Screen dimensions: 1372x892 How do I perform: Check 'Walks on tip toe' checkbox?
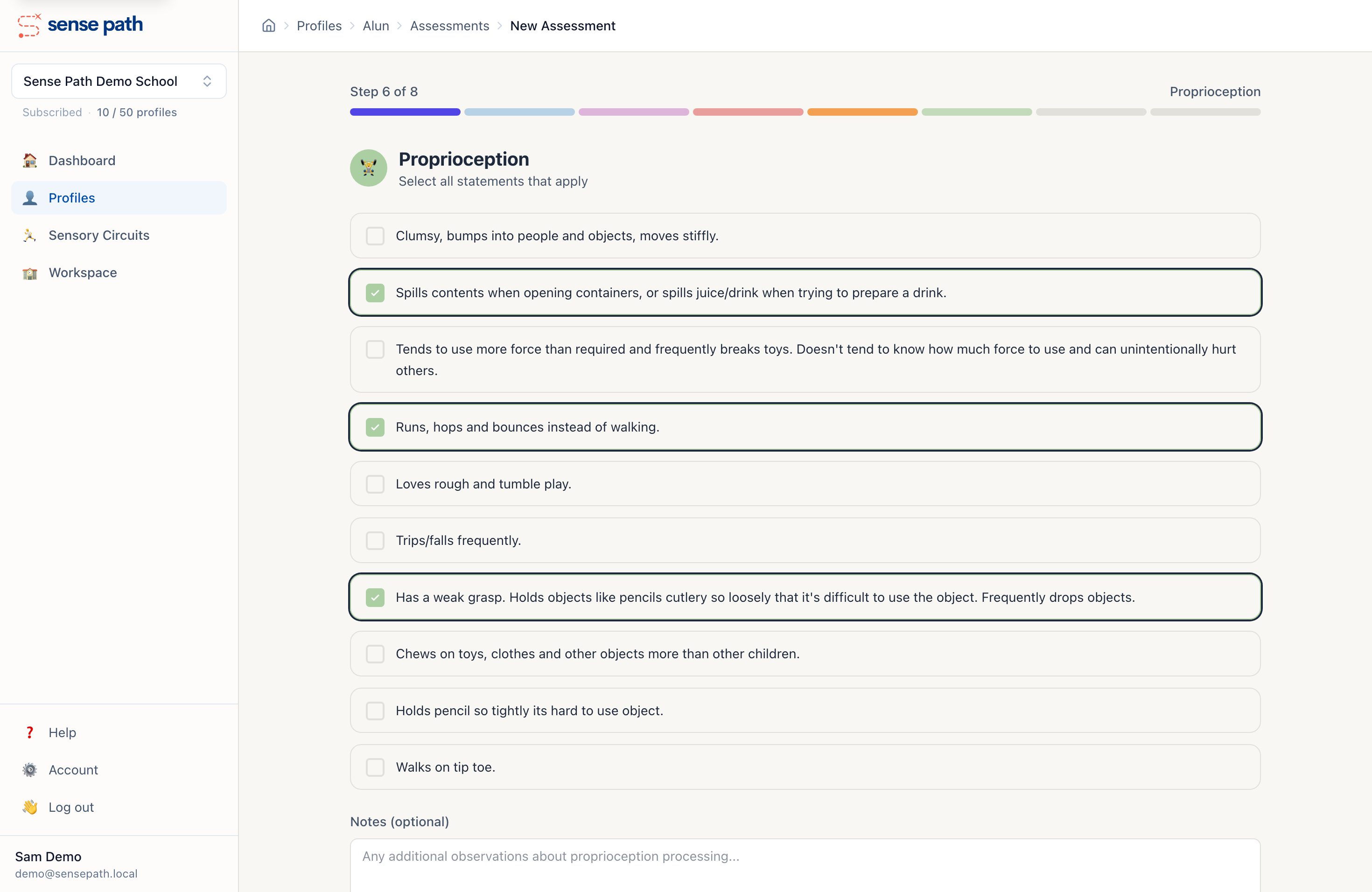click(375, 767)
